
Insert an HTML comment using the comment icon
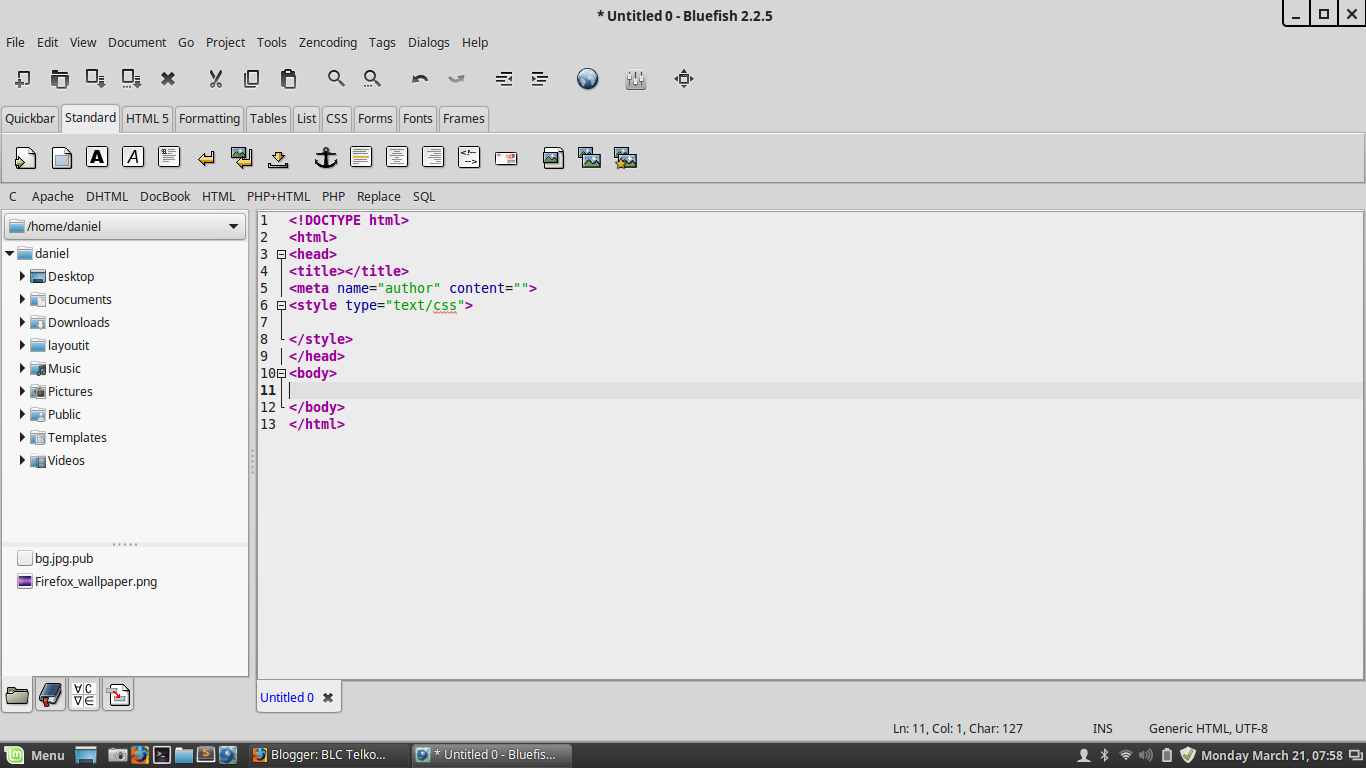coord(469,157)
